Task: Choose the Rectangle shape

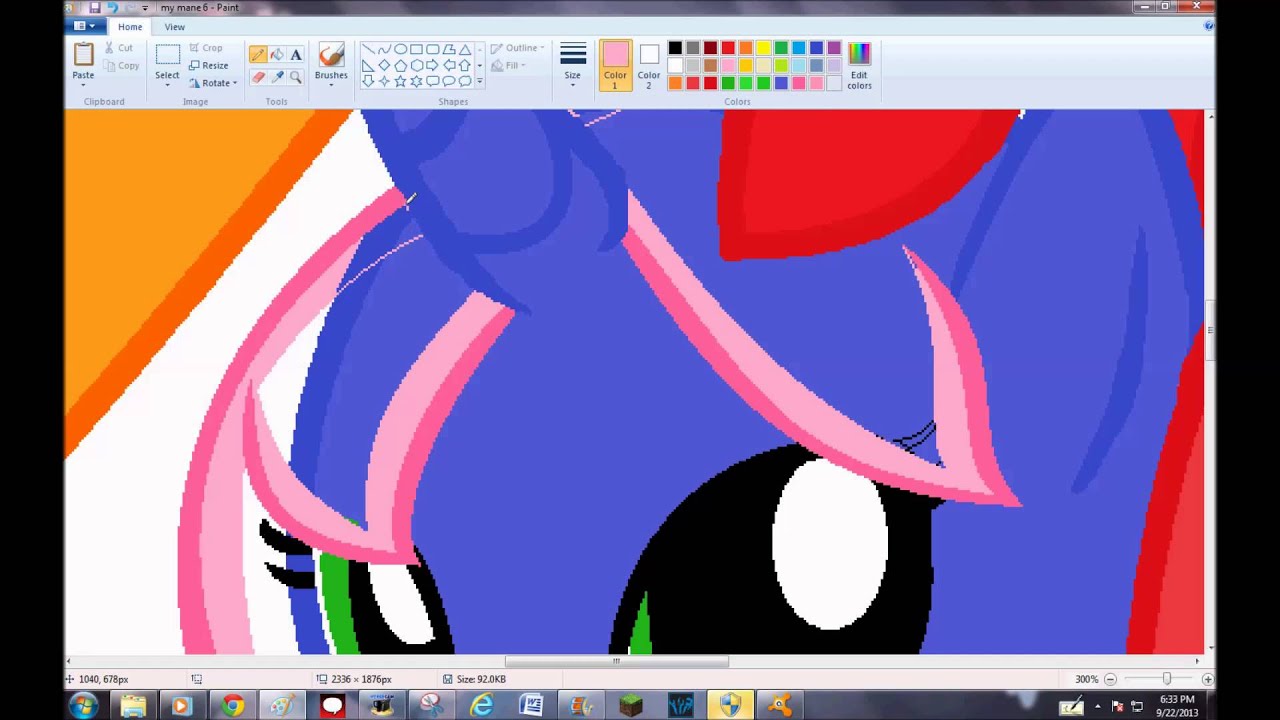Action: (x=416, y=49)
